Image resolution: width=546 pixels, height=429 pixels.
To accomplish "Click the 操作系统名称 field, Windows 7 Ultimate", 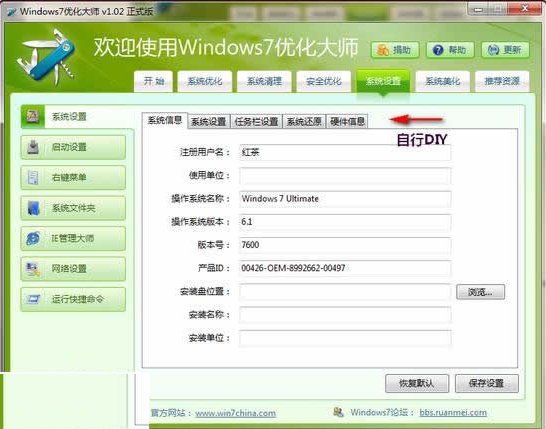I will pyautogui.click(x=345, y=199).
